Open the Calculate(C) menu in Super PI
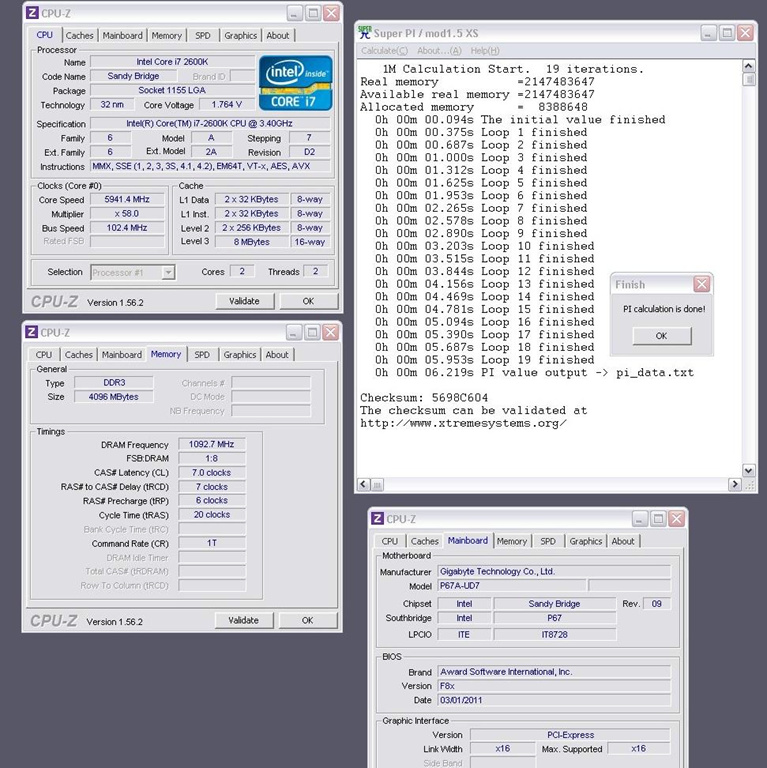The image size is (767, 768). pyautogui.click(x=384, y=50)
